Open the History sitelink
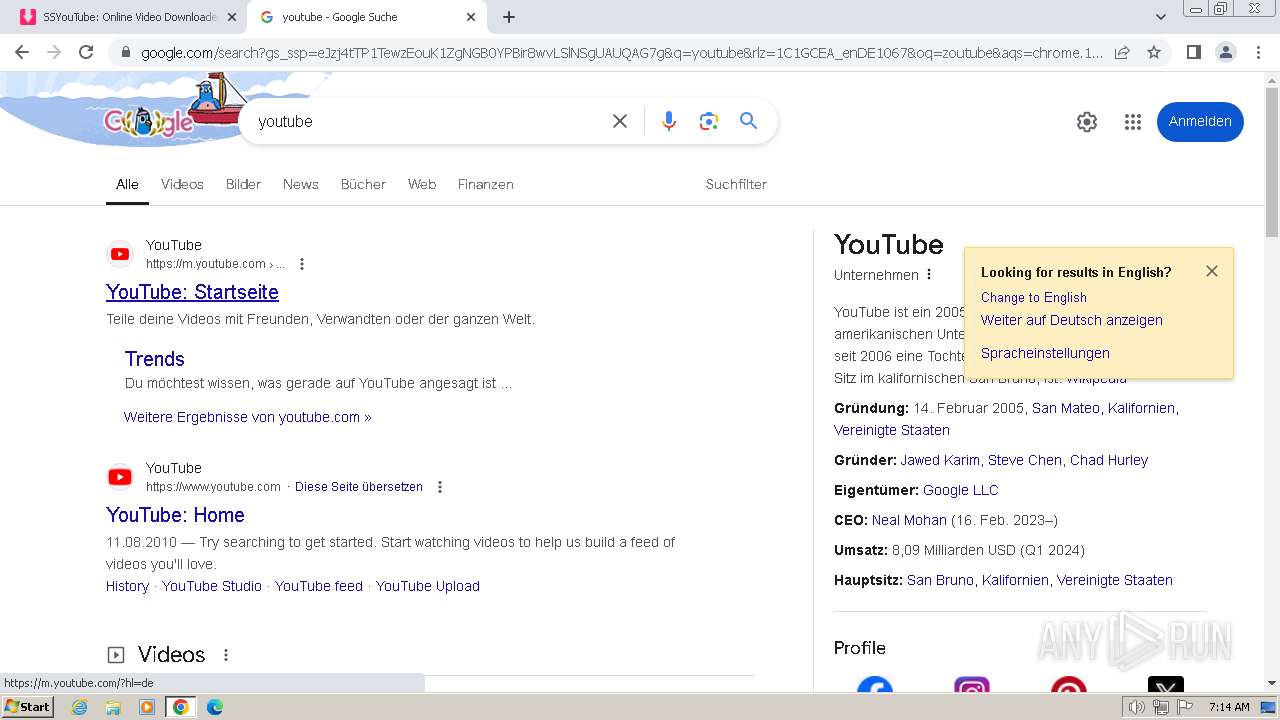 [127, 586]
